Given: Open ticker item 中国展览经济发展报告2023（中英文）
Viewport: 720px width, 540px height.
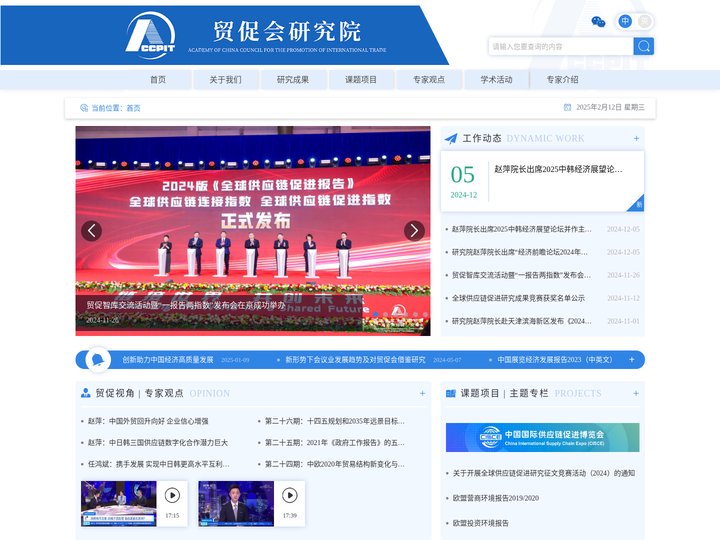Looking at the screenshot, I should (x=555, y=360).
